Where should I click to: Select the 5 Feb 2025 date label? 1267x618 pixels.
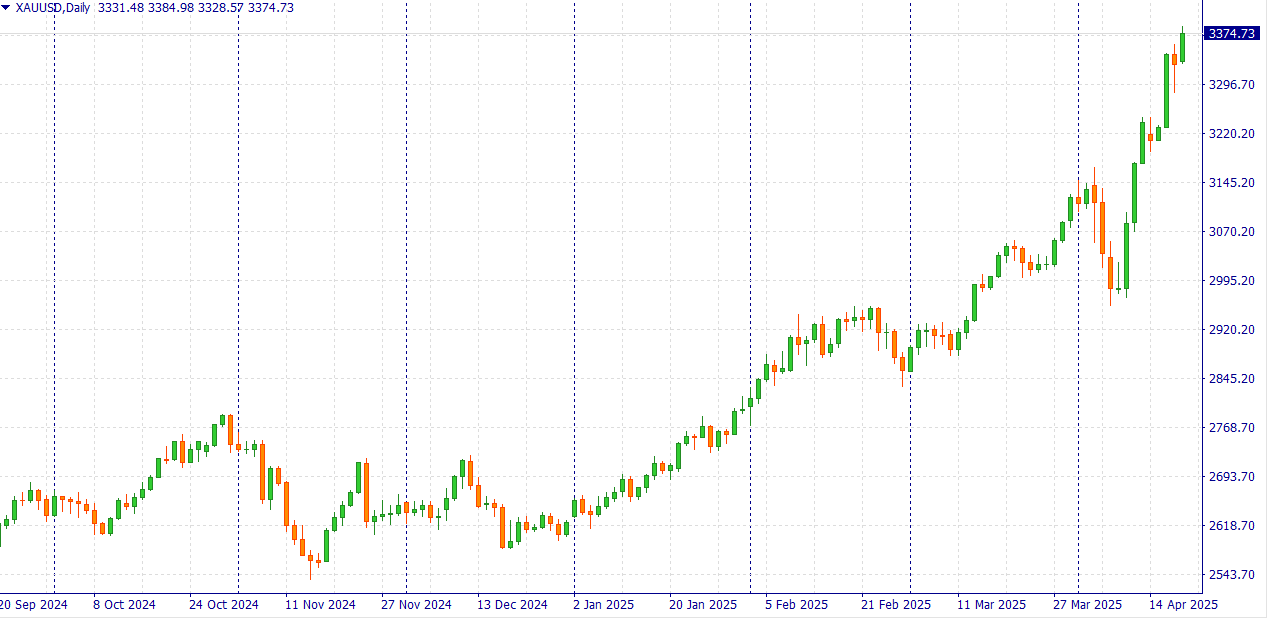tap(797, 605)
